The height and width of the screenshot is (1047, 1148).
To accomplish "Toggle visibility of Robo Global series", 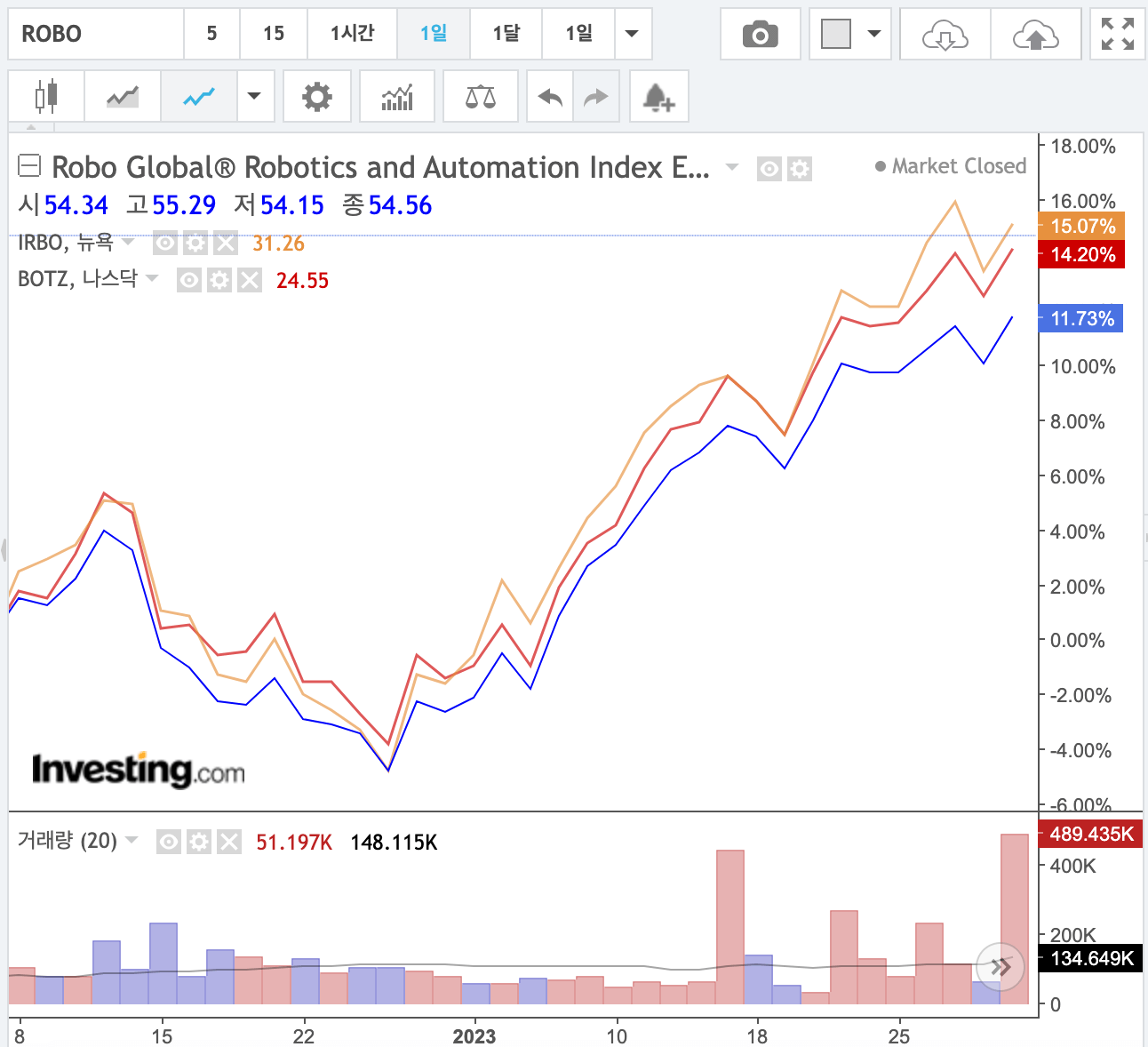I will click(769, 169).
